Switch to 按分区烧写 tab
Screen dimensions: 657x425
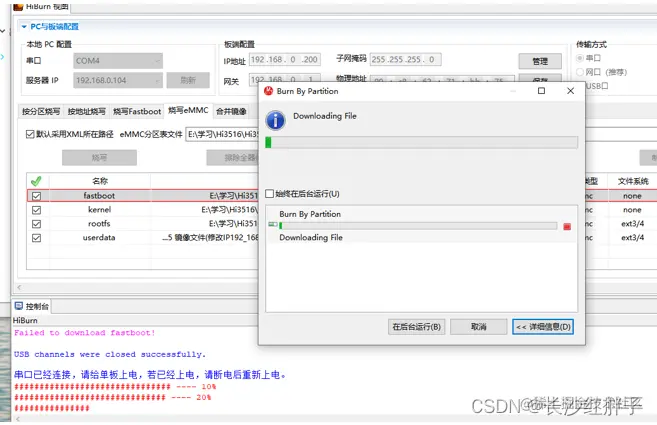point(41,111)
